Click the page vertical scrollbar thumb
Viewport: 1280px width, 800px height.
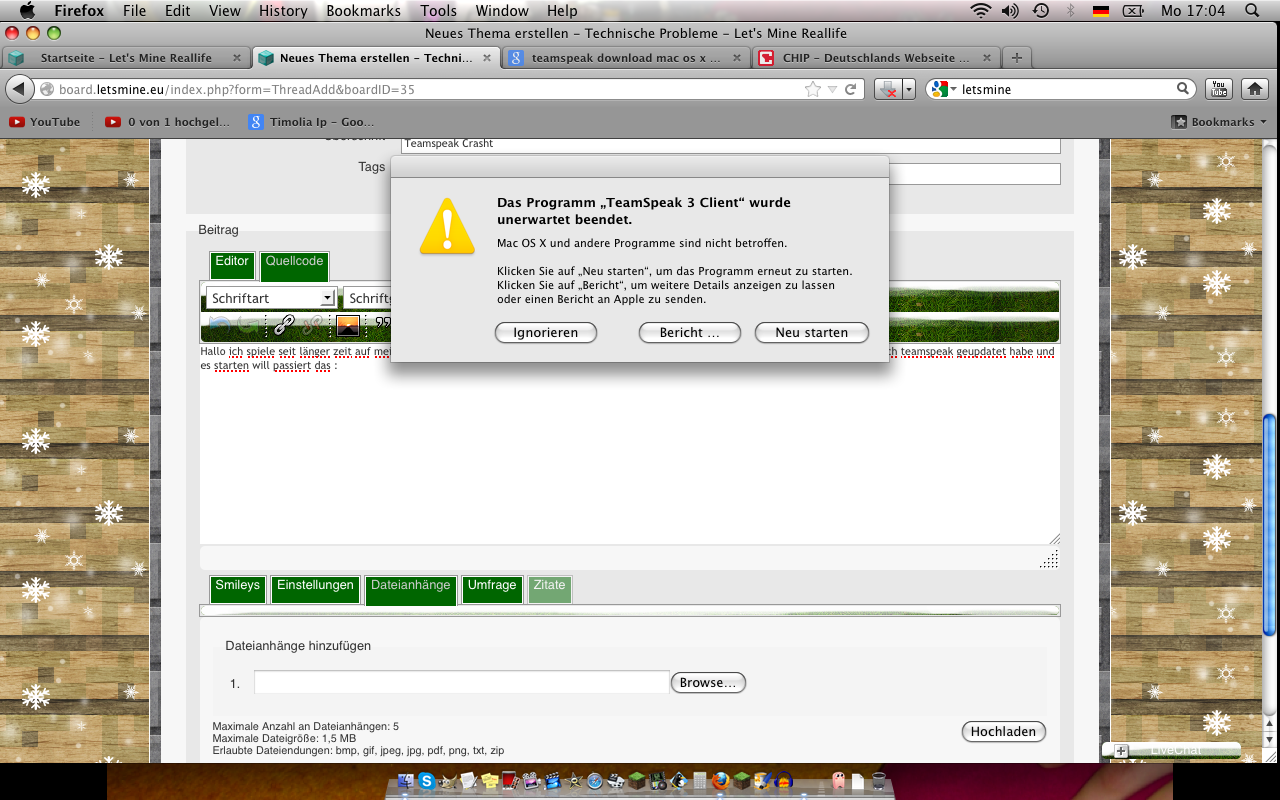[1270, 523]
